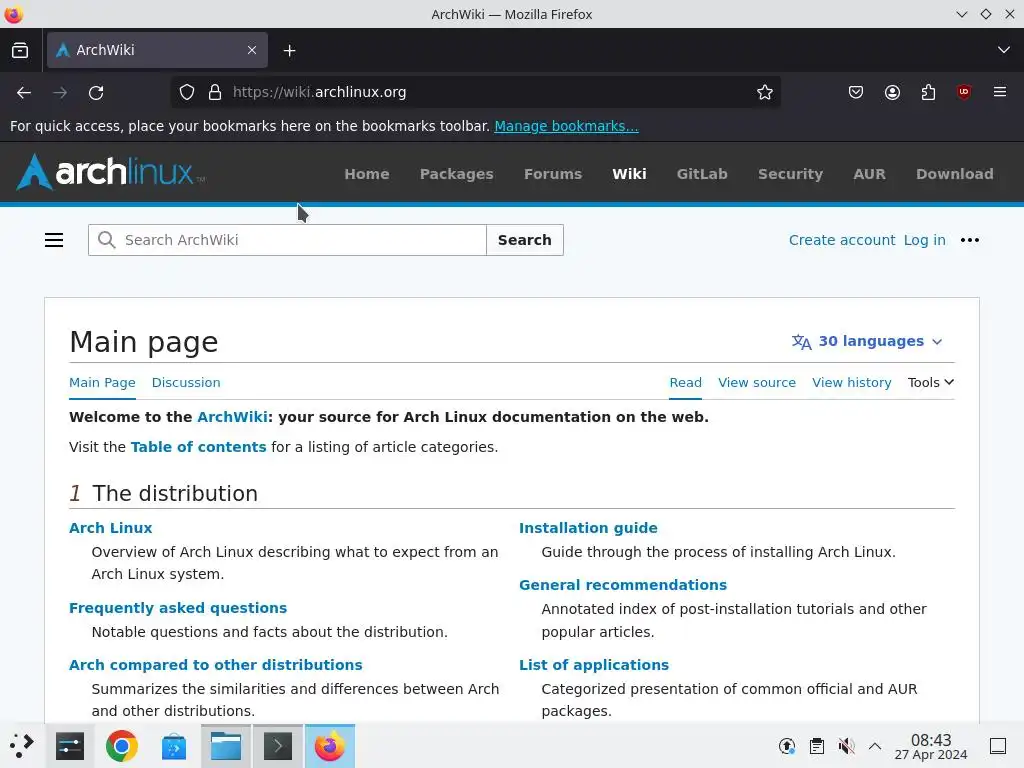This screenshot has height=768, width=1024.
Task: Select the Read tab
Action: coord(686,383)
